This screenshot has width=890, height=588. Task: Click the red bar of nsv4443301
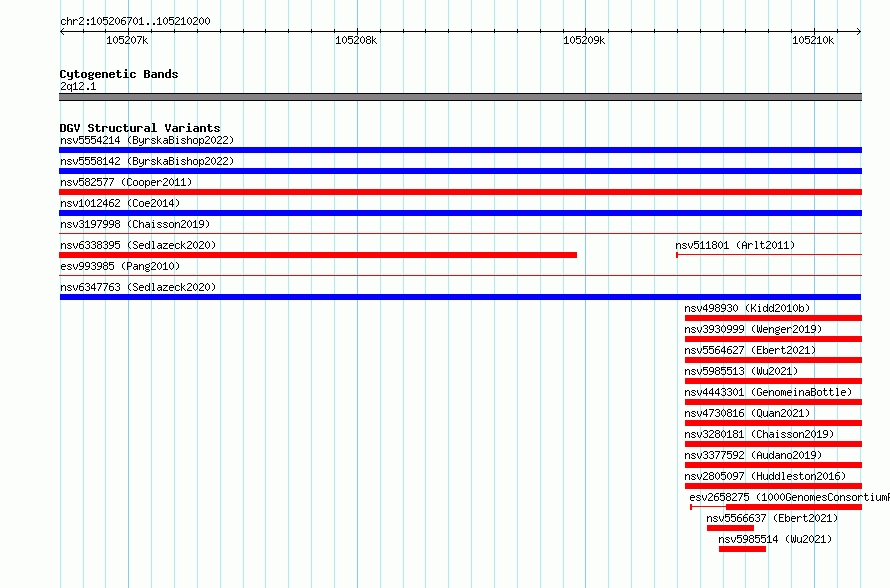coord(774,402)
